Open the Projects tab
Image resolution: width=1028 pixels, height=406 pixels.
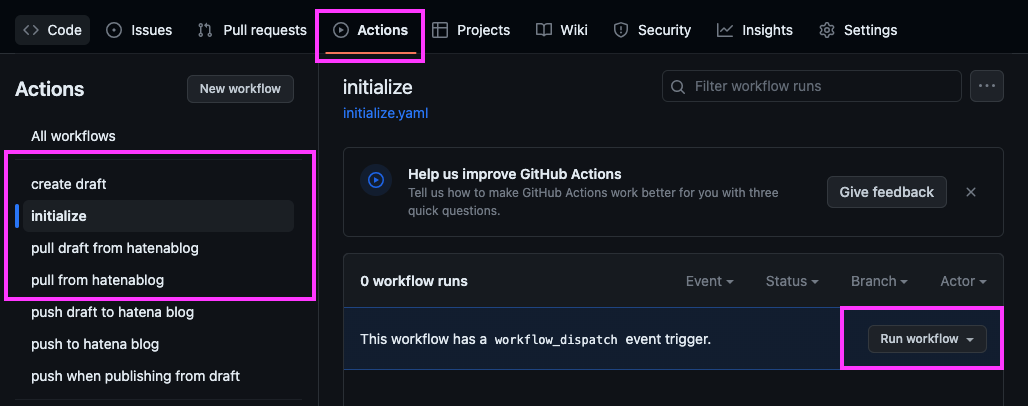coord(471,30)
